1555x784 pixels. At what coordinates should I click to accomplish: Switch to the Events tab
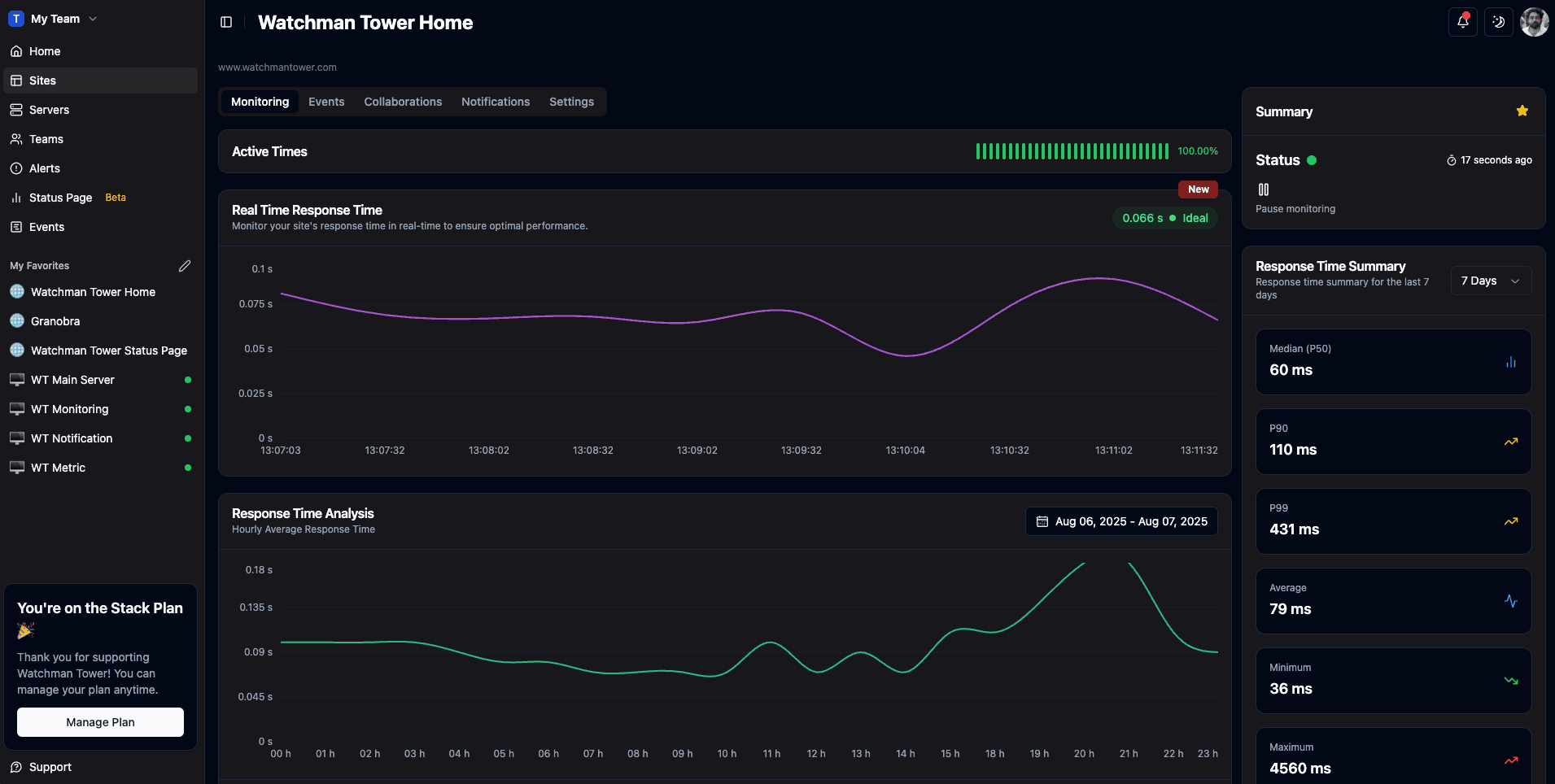[x=326, y=102]
